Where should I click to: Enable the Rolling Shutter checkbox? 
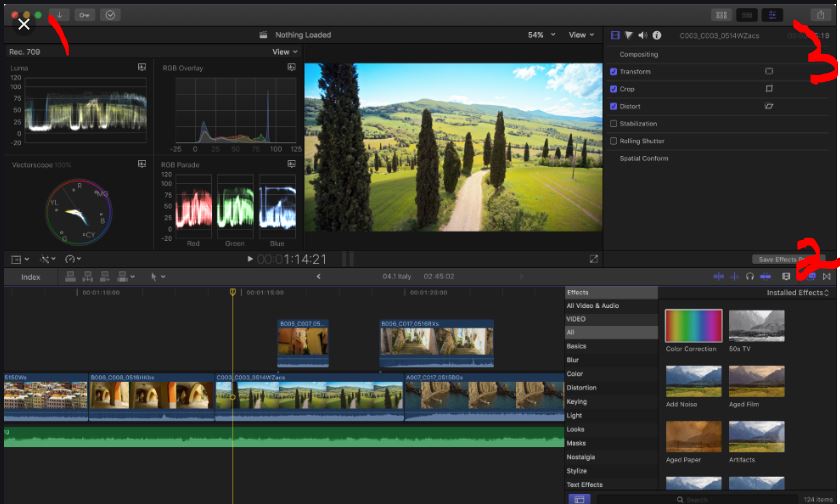pyautogui.click(x=614, y=141)
